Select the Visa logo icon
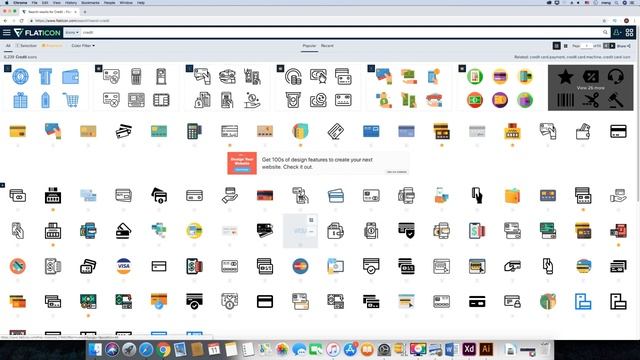Image resolution: width=640 pixels, height=360 pixels. [123, 266]
